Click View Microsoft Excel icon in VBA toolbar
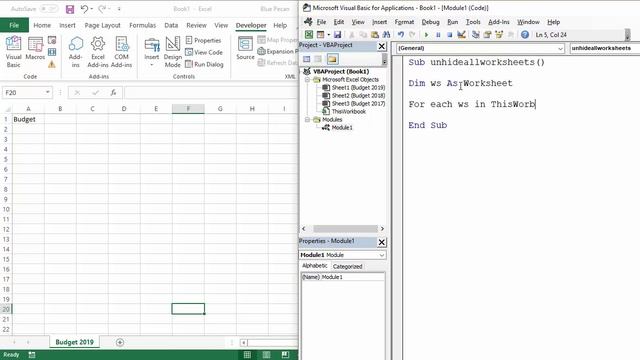Viewport: 640px width, 360px height. [309, 35]
